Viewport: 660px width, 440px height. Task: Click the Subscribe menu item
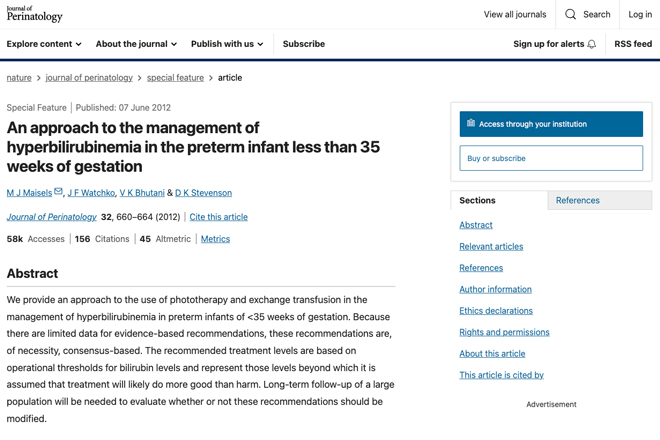point(303,44)
